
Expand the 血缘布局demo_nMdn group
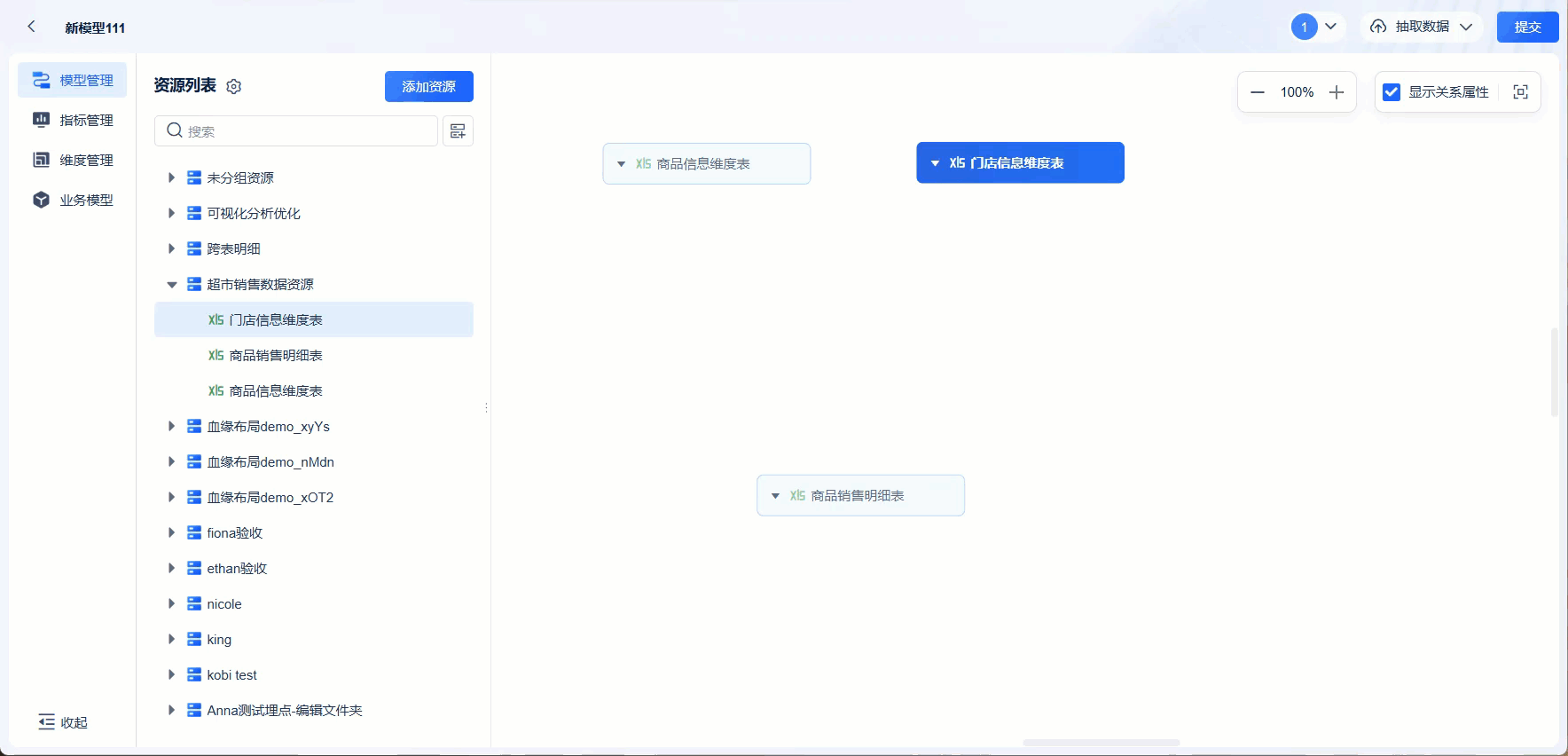(x=171, y=461)
